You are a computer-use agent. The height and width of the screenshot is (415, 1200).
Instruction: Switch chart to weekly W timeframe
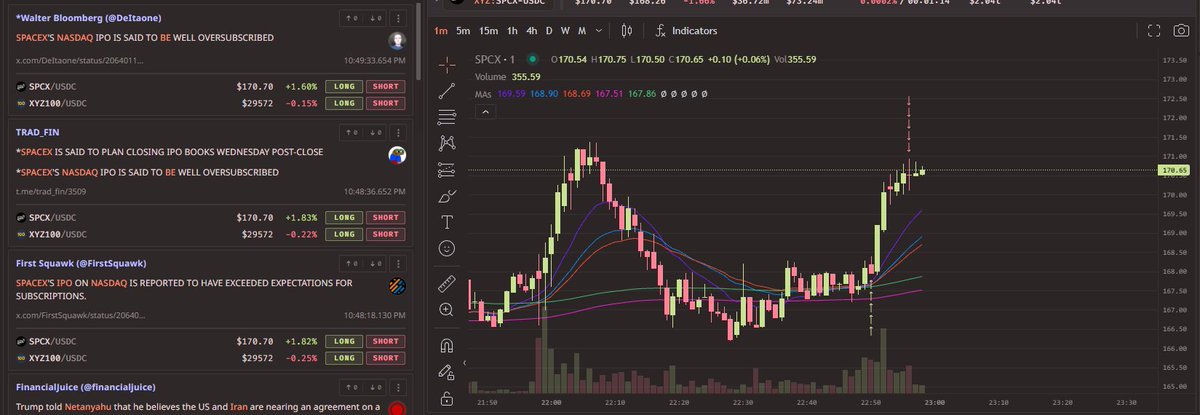[565, 30]
